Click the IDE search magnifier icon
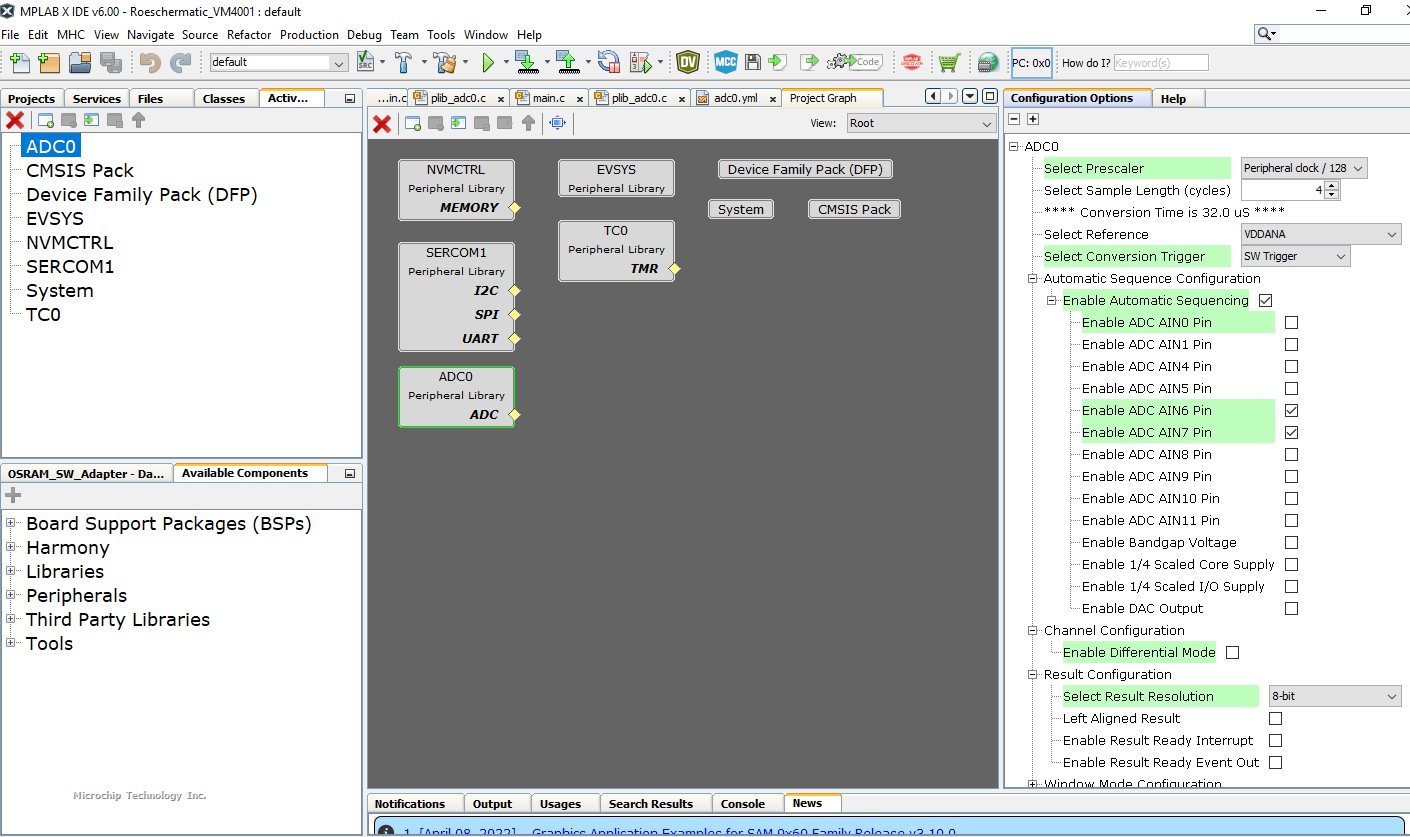The width and height of the screenshot is (1410, 837). coord(1265,34)
